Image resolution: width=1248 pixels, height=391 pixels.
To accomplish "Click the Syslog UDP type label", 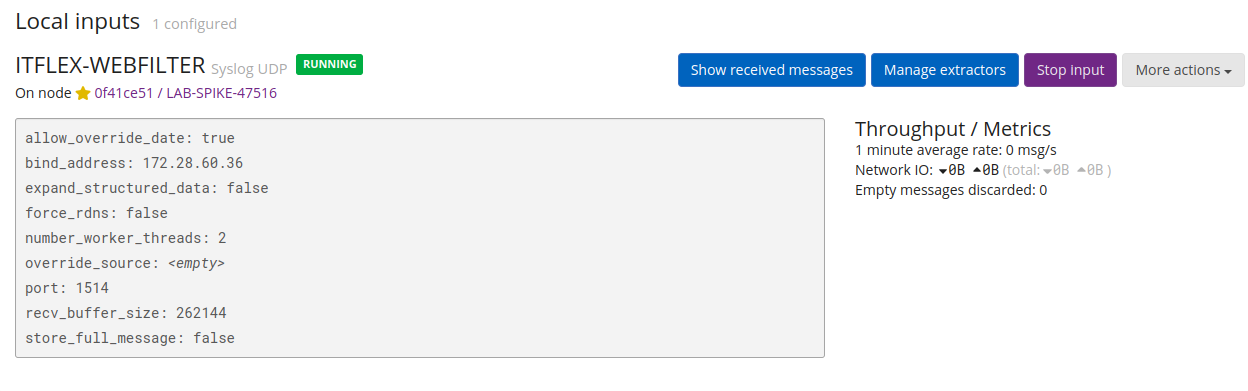I will (x=249, y=68).
